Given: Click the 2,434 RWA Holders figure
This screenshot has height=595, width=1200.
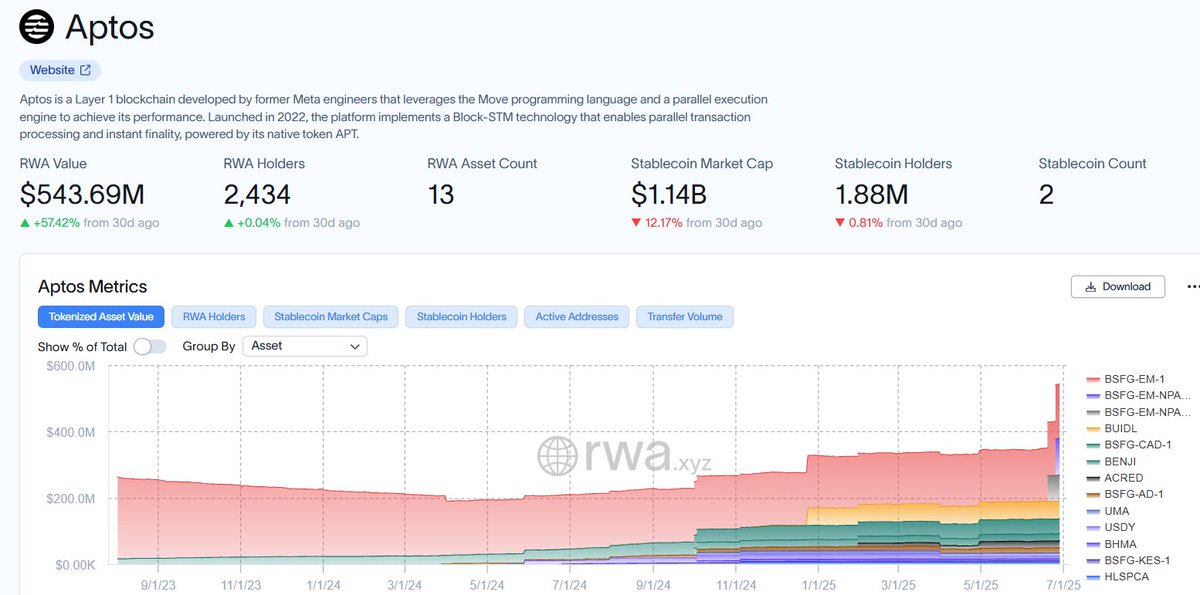Looking at the screenshot, I should tap(258, 194).
